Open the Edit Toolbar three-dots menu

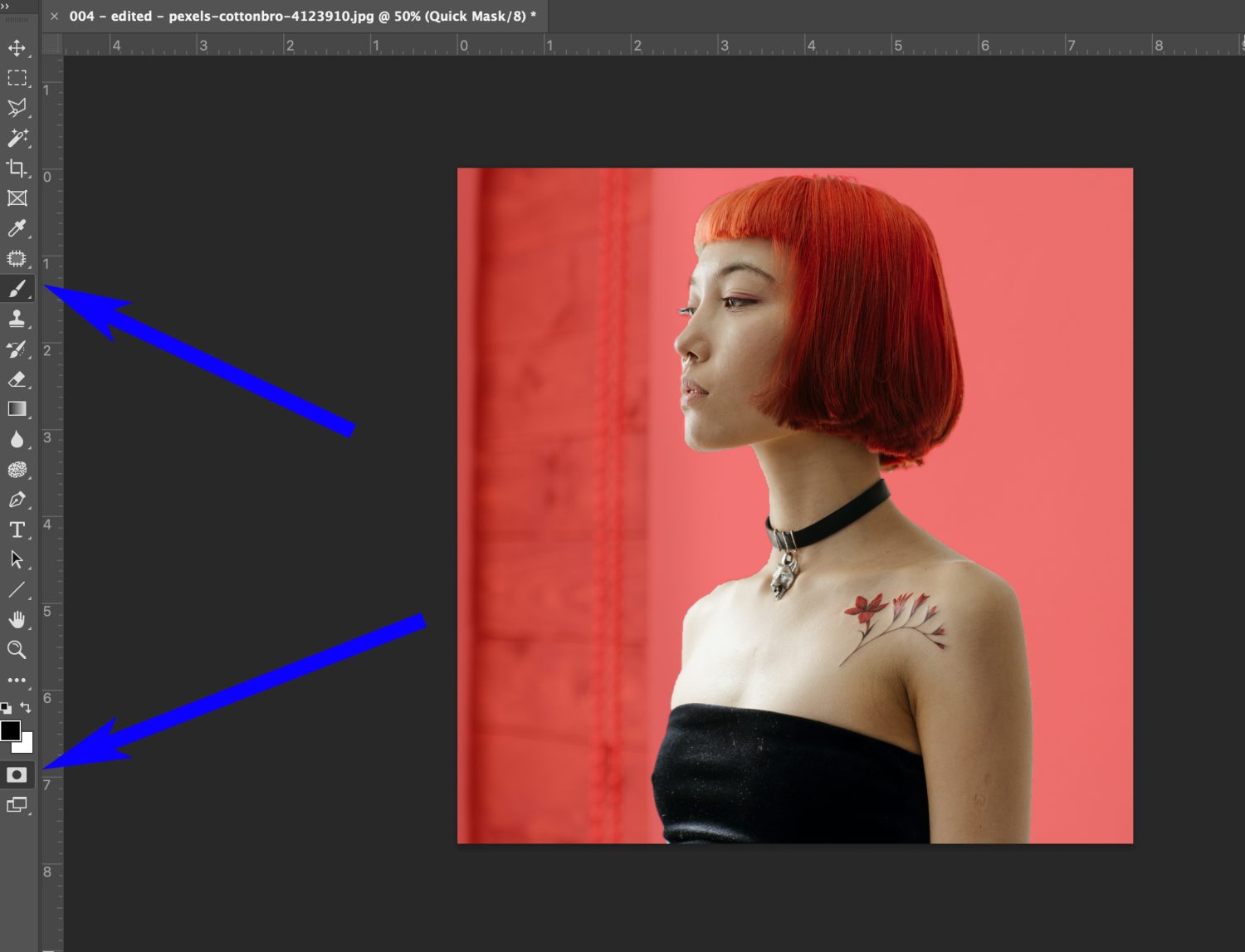click(17, 680)
